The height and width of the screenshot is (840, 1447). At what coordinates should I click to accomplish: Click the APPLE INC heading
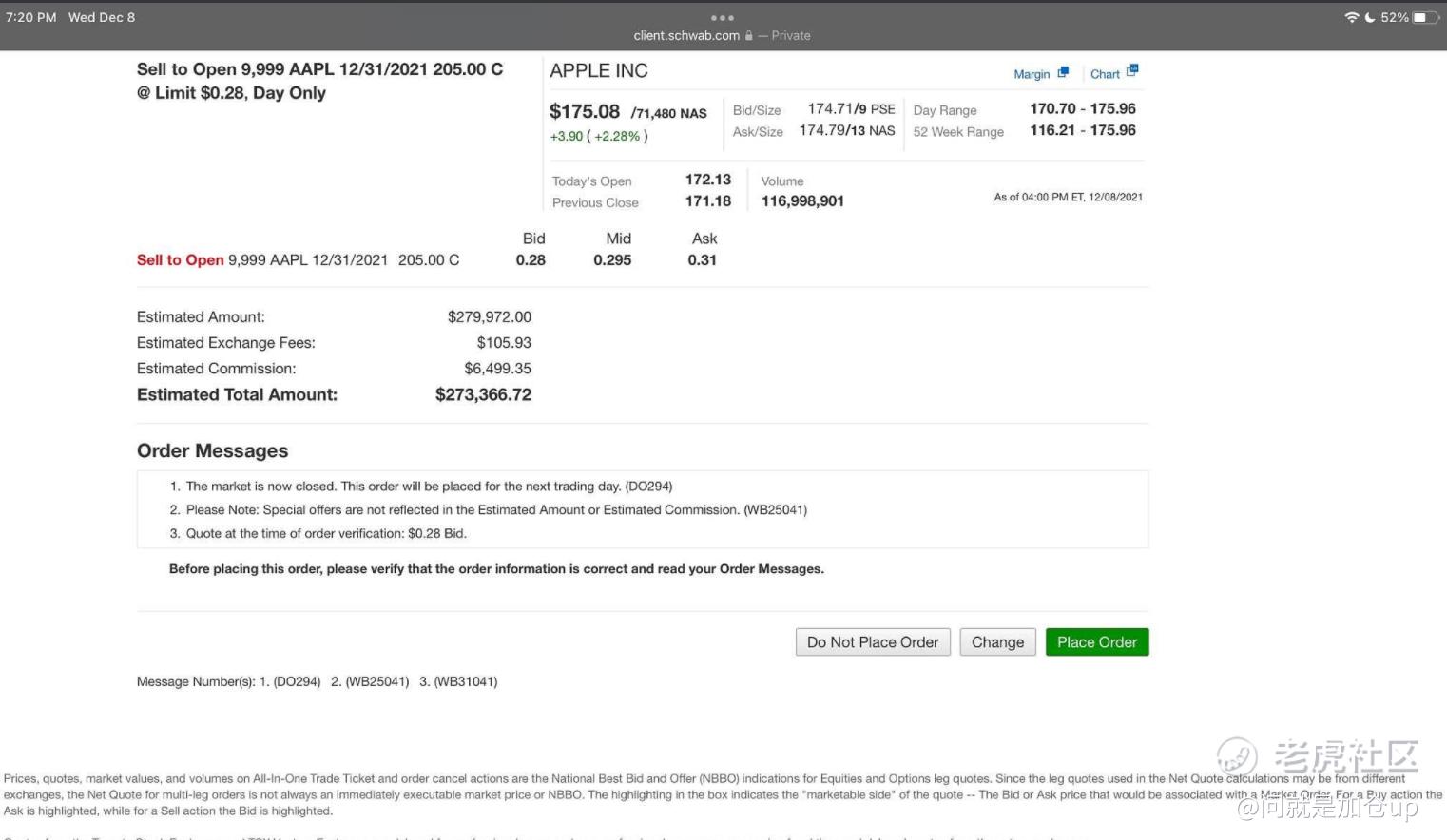tap(599, 71)
